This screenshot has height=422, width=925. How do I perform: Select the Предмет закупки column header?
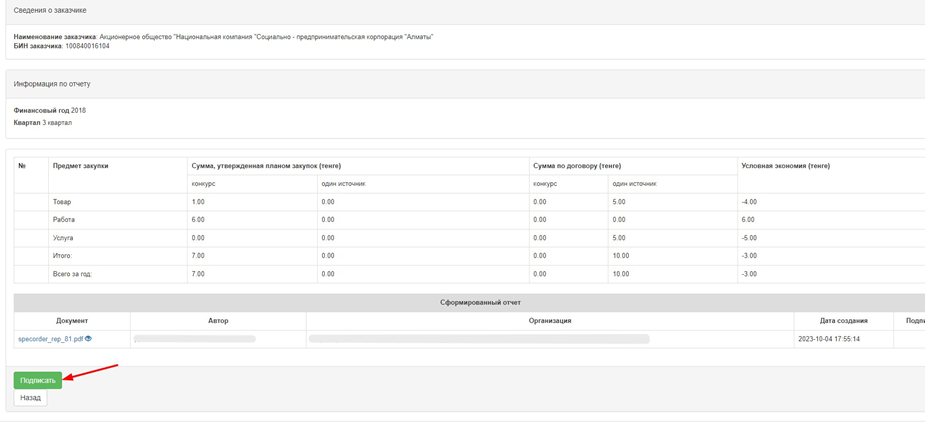click(x=81, y=166)
